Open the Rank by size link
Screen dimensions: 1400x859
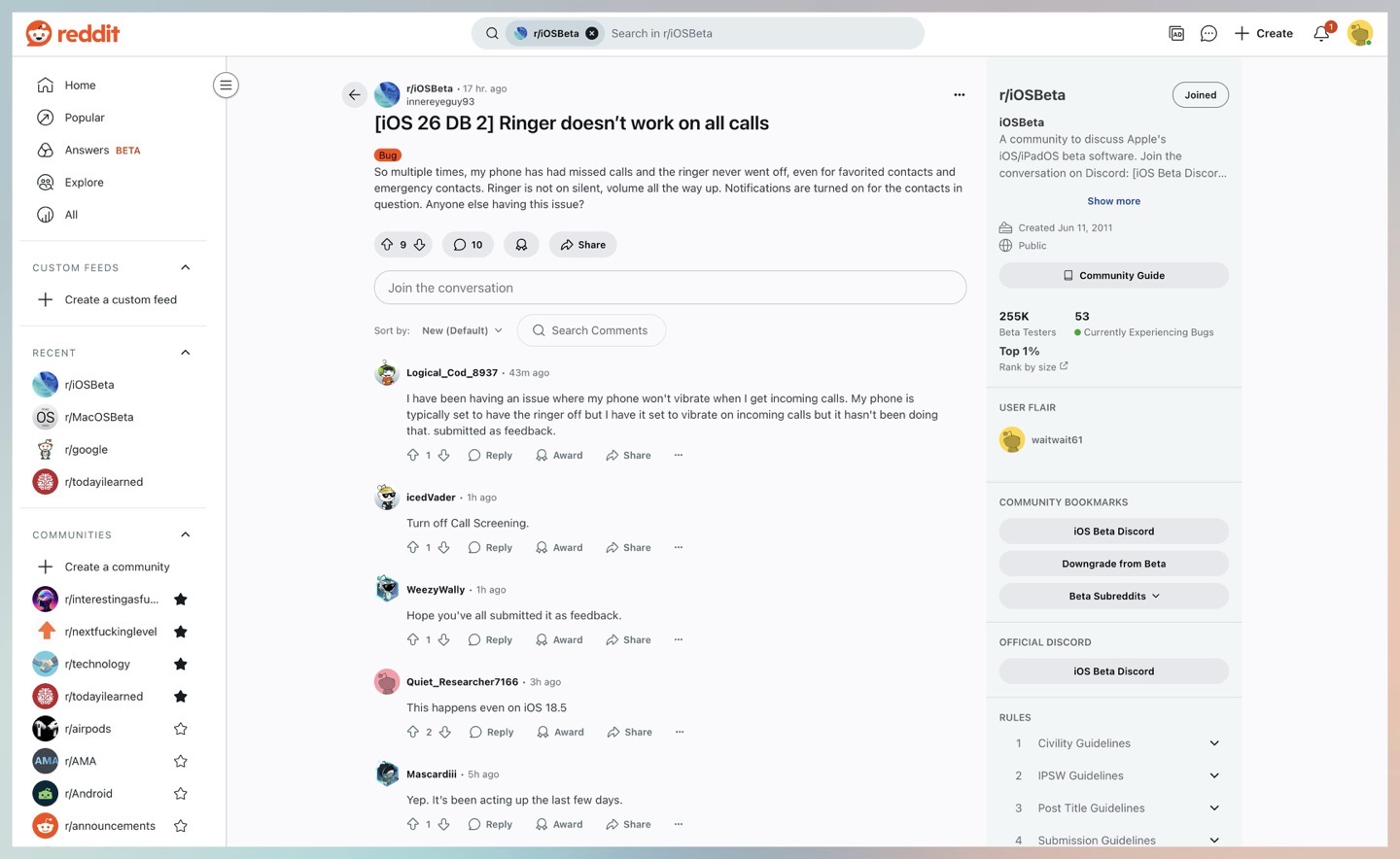[x=1033, y=367]
